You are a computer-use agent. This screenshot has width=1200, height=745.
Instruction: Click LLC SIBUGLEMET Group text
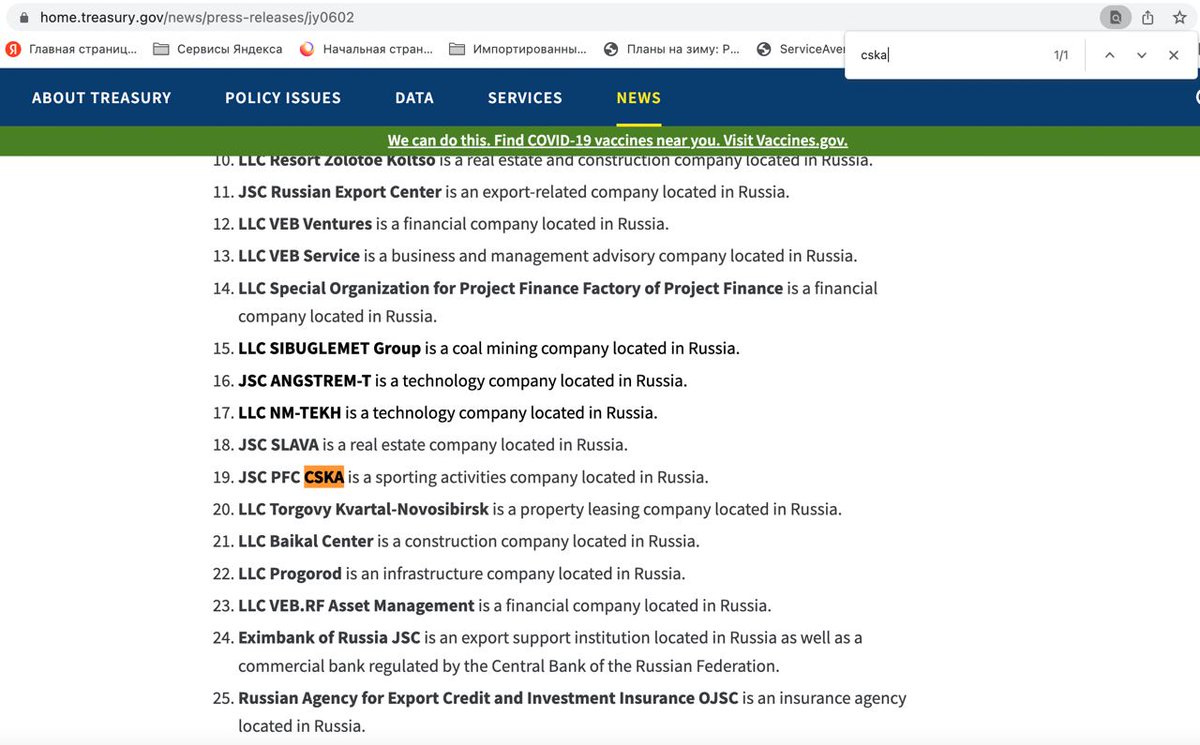[329, 348]
